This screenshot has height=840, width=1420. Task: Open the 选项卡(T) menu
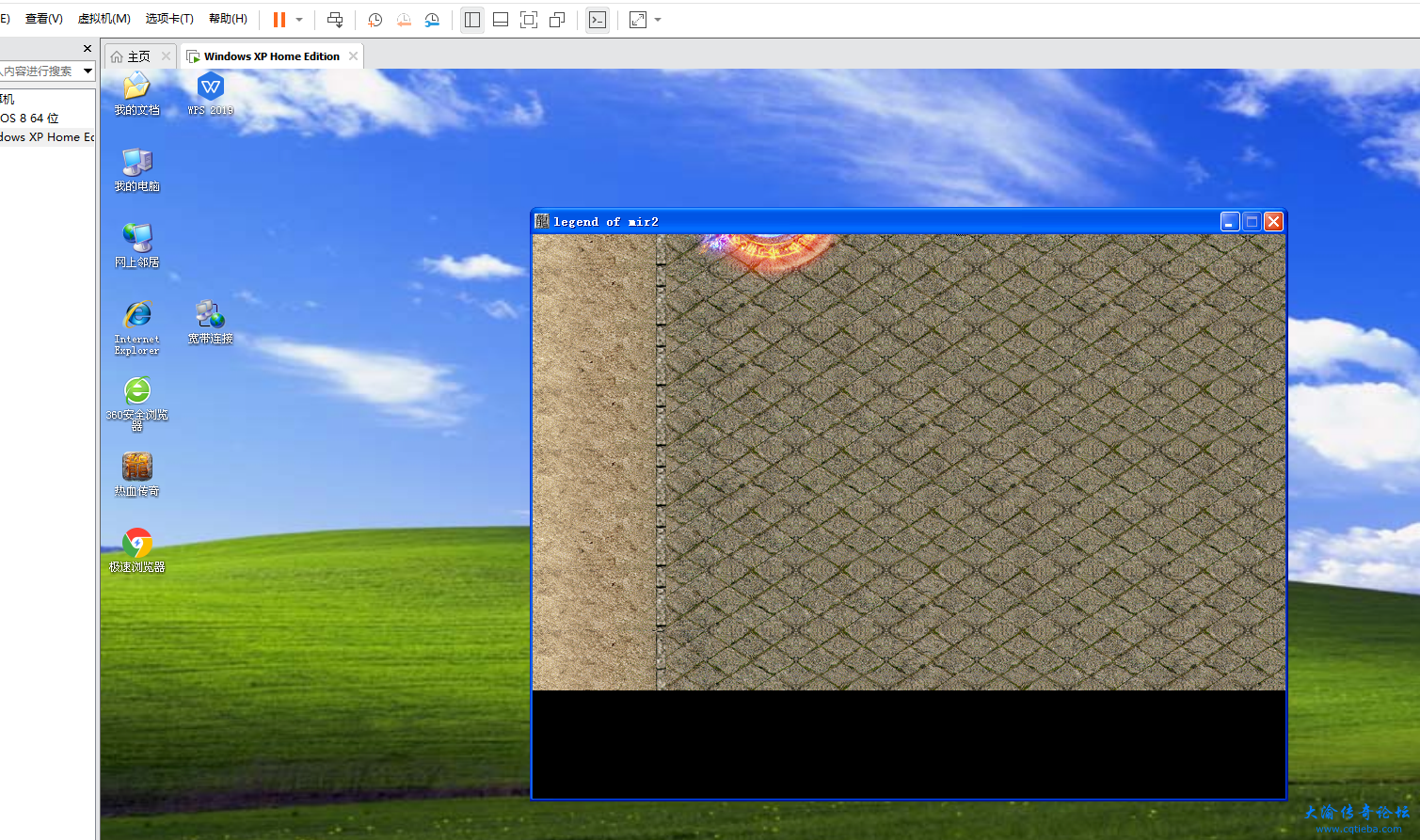(169, 19)
